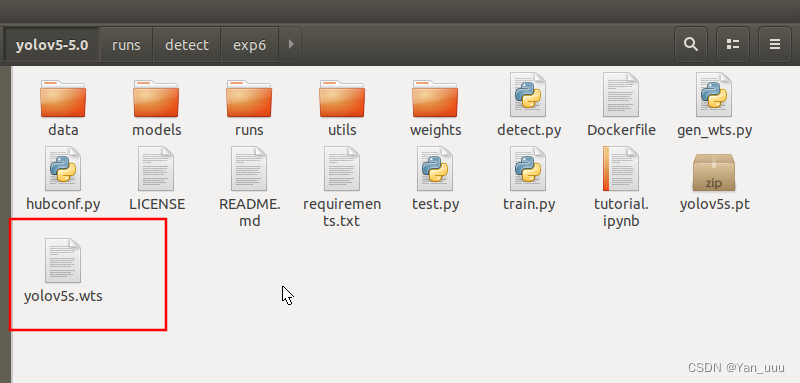Select the yolov5s.pt zip archive icon
This screenshot has width=800, height=383.
[x=714, y=172]
